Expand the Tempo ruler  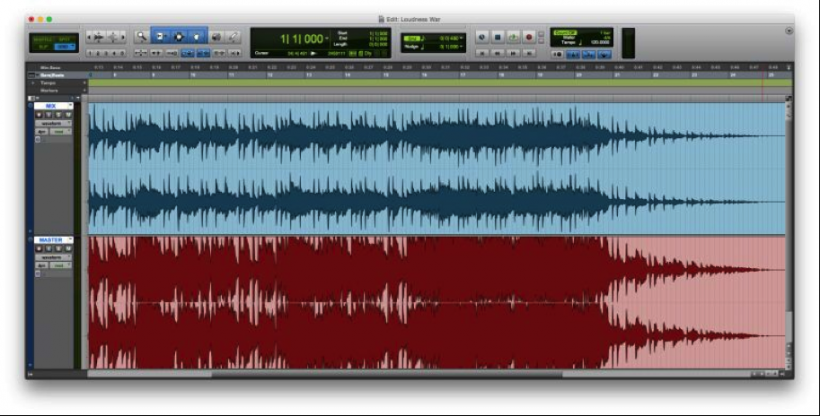[x=32, y=83]
